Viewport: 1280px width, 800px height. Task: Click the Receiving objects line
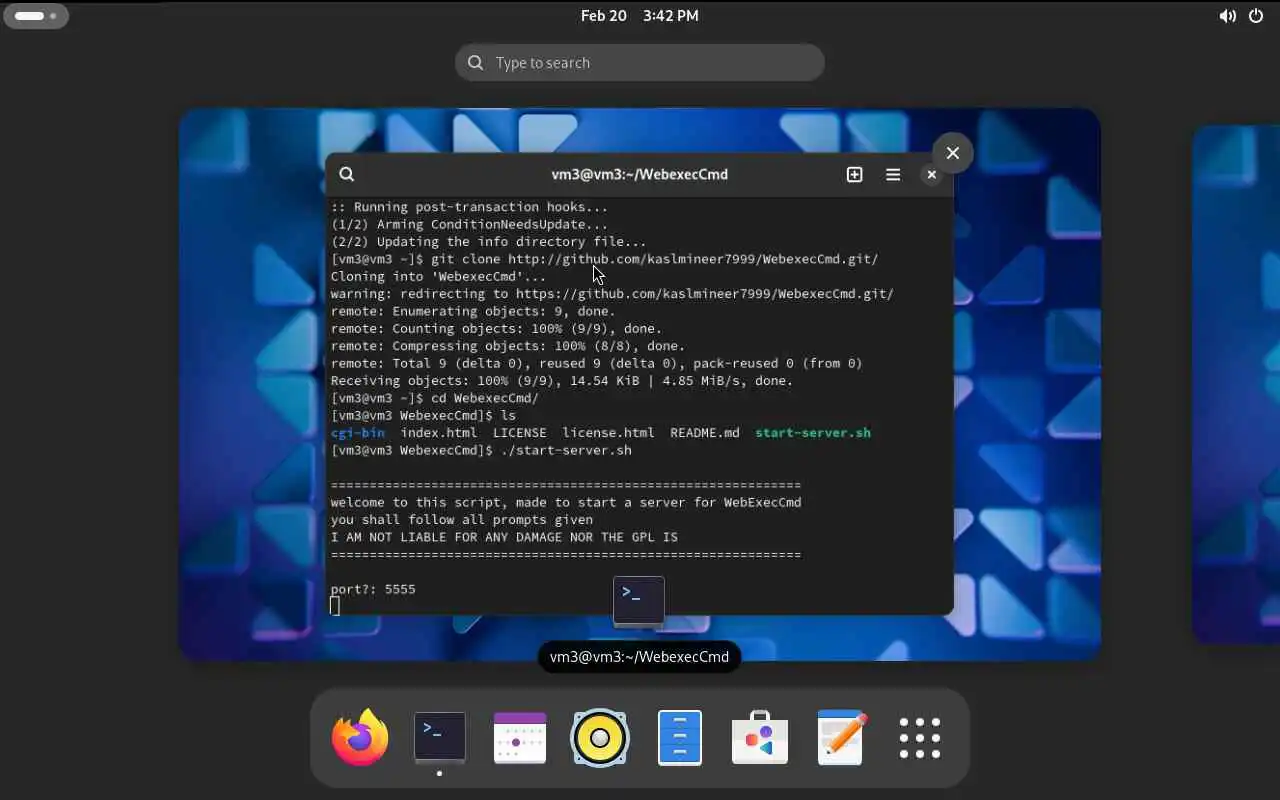pyautogui.click(x=562, y=381)
